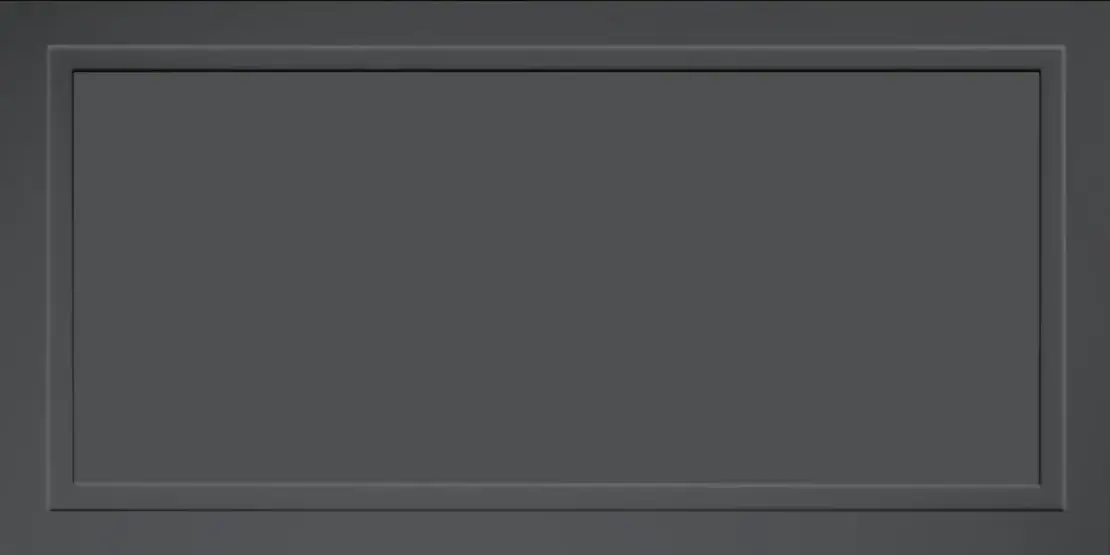Viewport: 1110px width, 555px height.
Task: Click the inner panel's bottom-left corner
Action: (x=75, y=483)
